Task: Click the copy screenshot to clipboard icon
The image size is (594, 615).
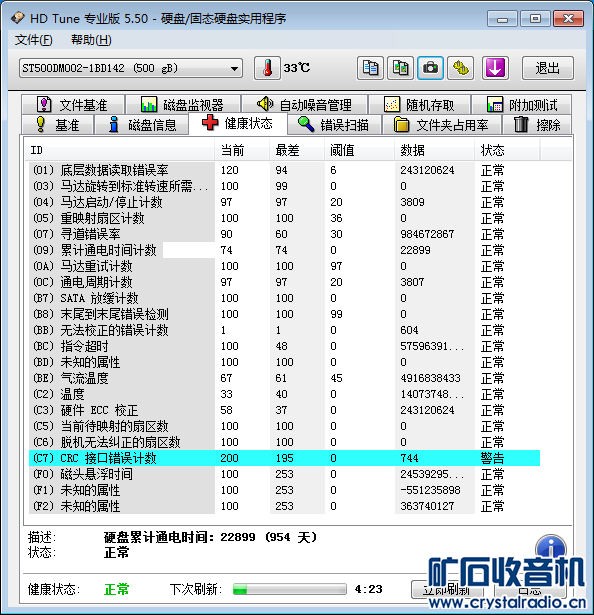Action: click(400, 68)
